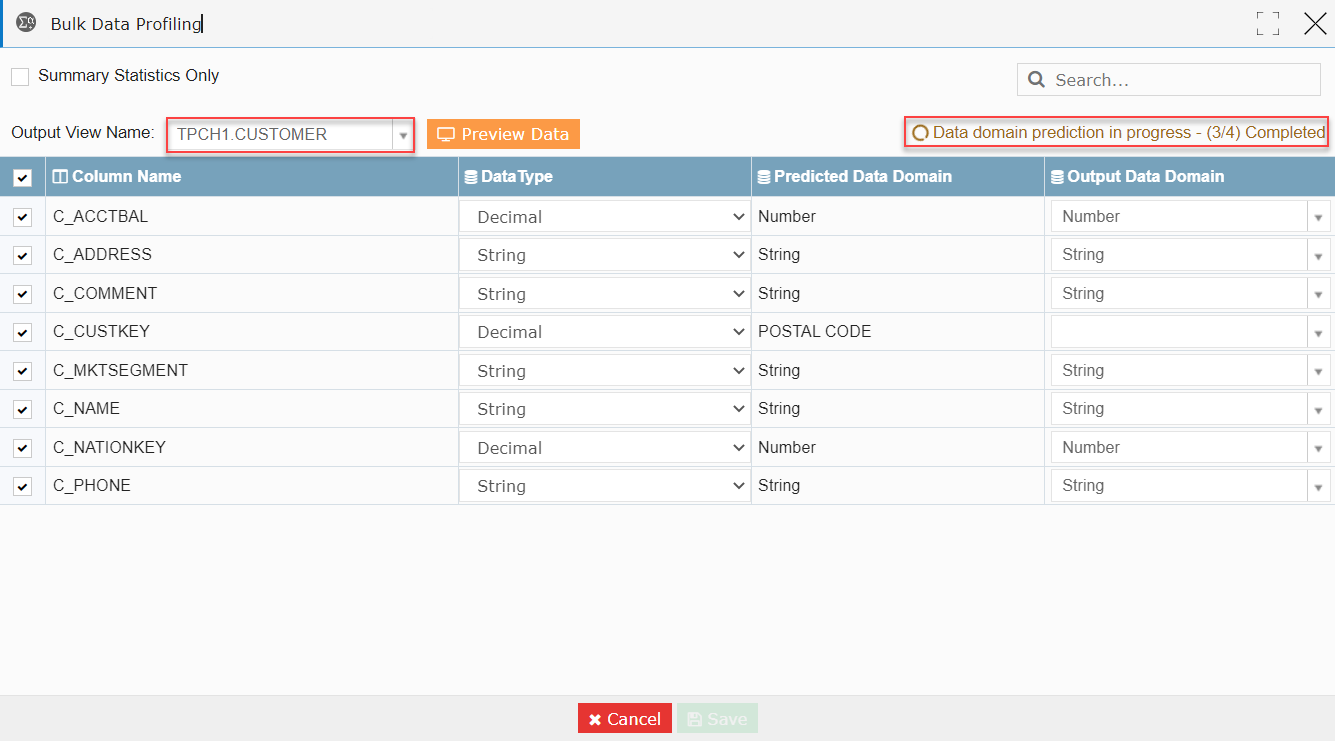The width and height of the screenshot is (1335, 741).
Task: Open the Output View Name dropdown
Action: [403, 135]
